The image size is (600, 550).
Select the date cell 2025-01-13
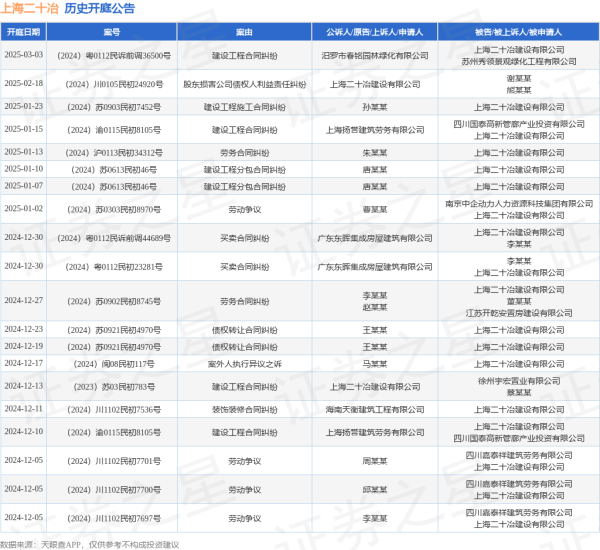point(23,152)
